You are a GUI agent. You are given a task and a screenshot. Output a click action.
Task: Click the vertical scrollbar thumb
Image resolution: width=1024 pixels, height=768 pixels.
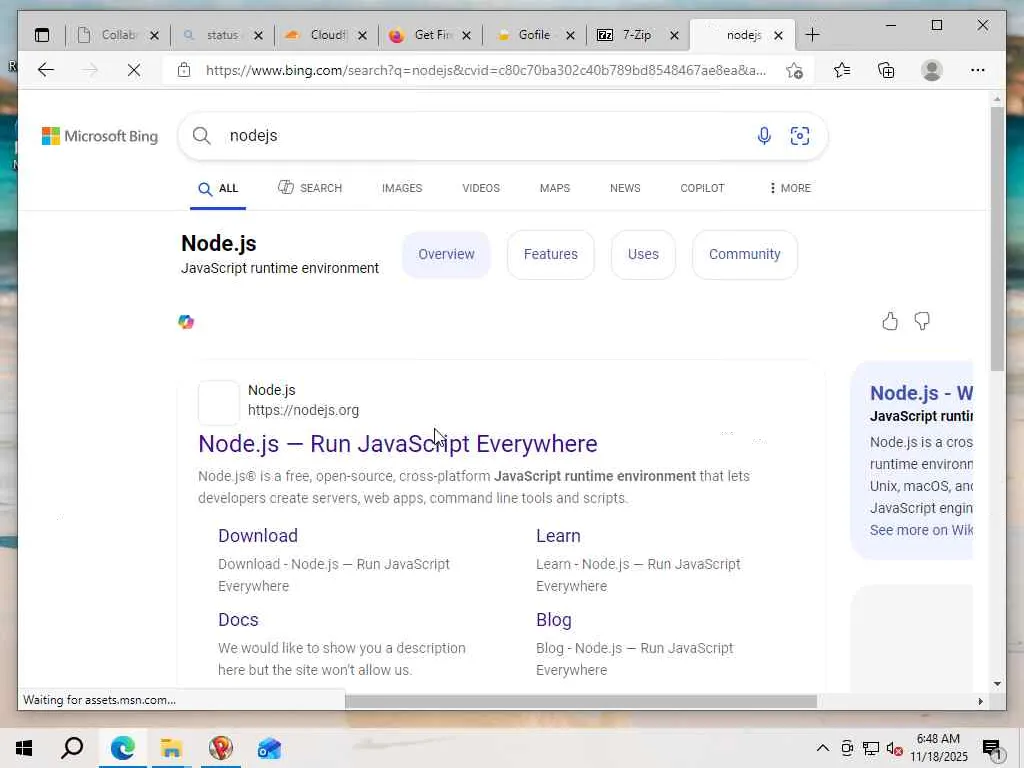[997, 238]
